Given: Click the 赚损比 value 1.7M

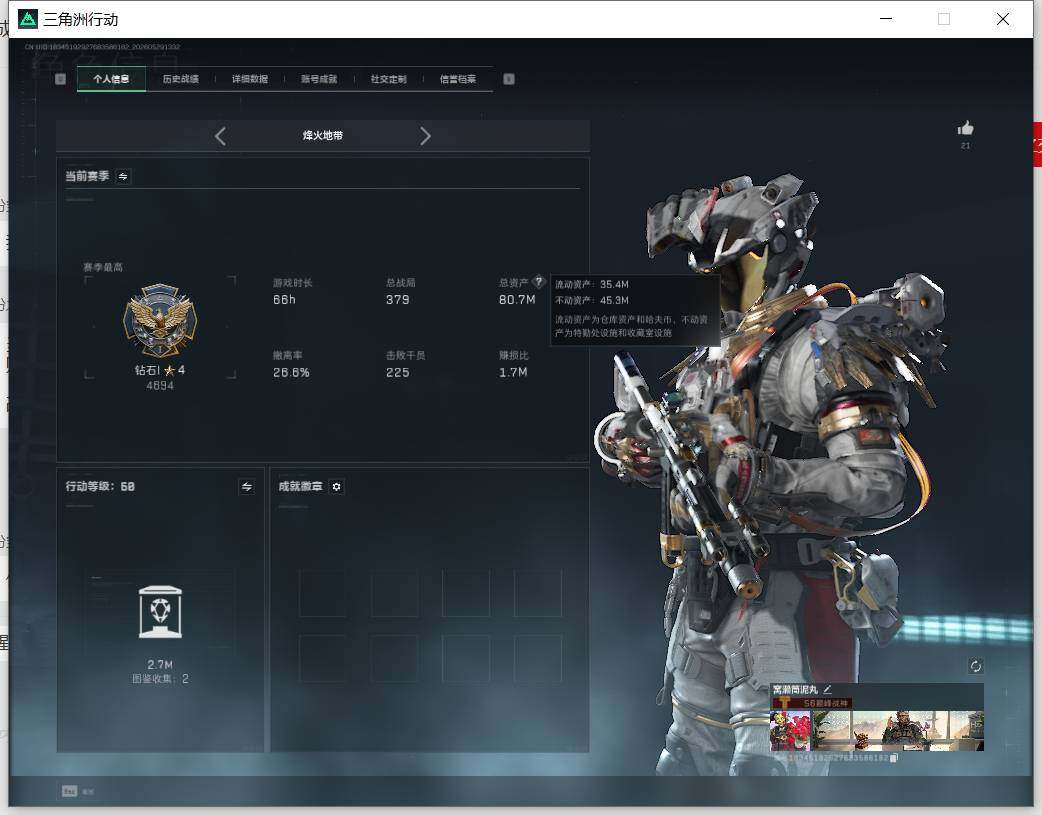Looking at the screenshot, I should coord(513,372).
